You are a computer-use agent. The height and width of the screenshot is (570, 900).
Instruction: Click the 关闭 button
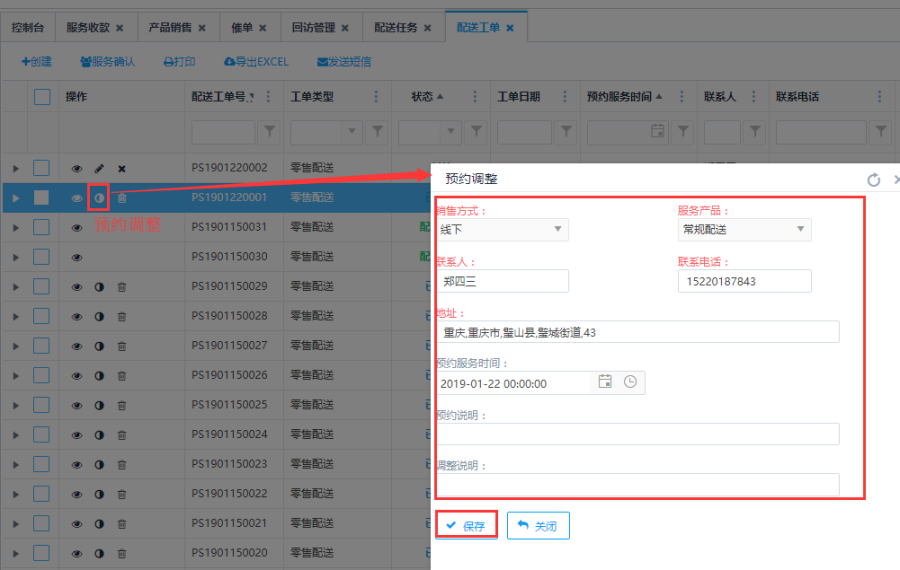tap(538, 526)
